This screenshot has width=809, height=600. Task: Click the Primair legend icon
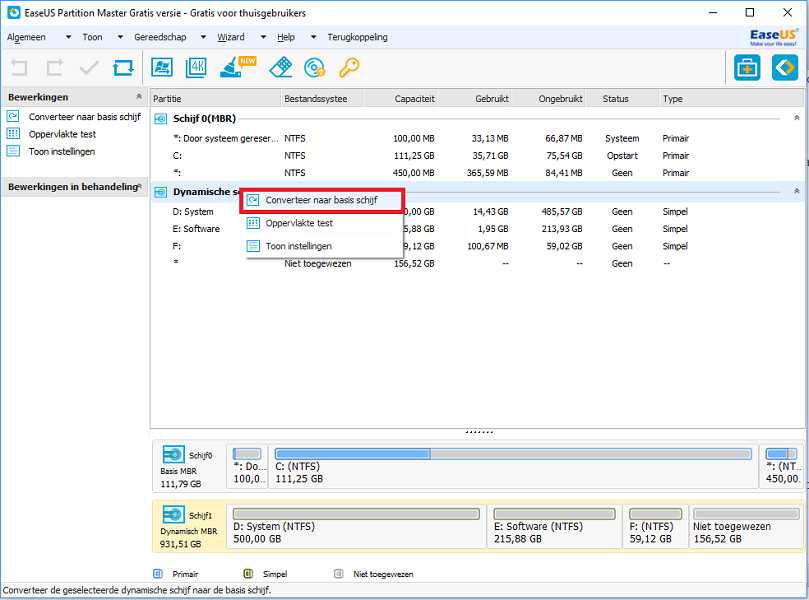coord(158,574)
